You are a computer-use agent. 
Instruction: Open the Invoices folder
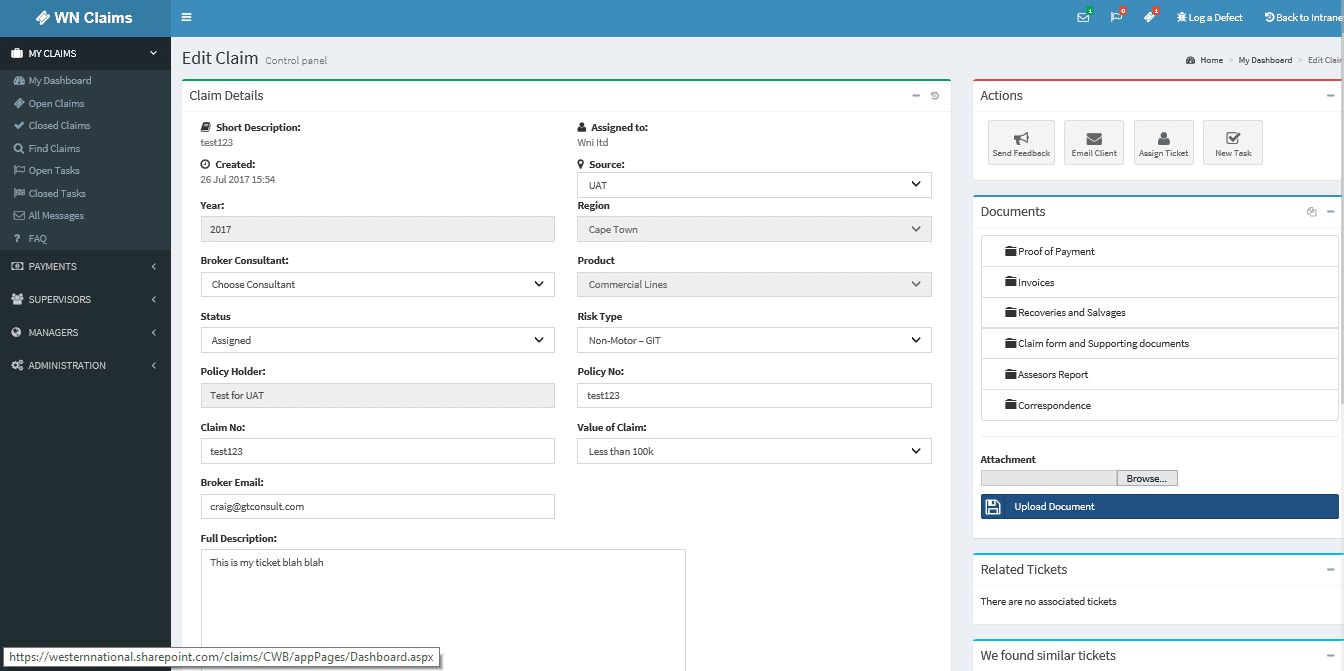point(1160,282)
